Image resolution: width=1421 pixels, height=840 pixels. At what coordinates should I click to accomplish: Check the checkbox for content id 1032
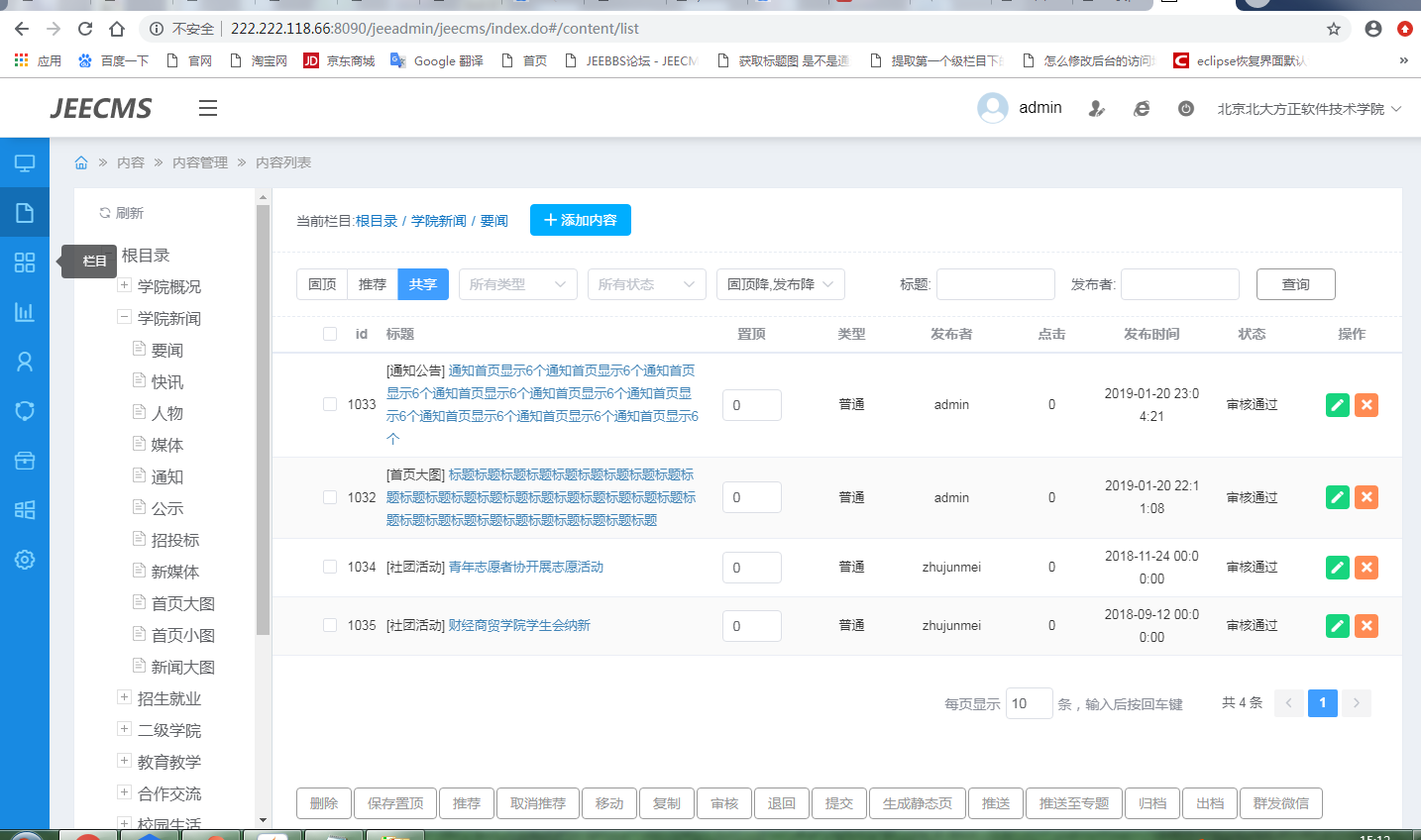click(x=330, y=497)
